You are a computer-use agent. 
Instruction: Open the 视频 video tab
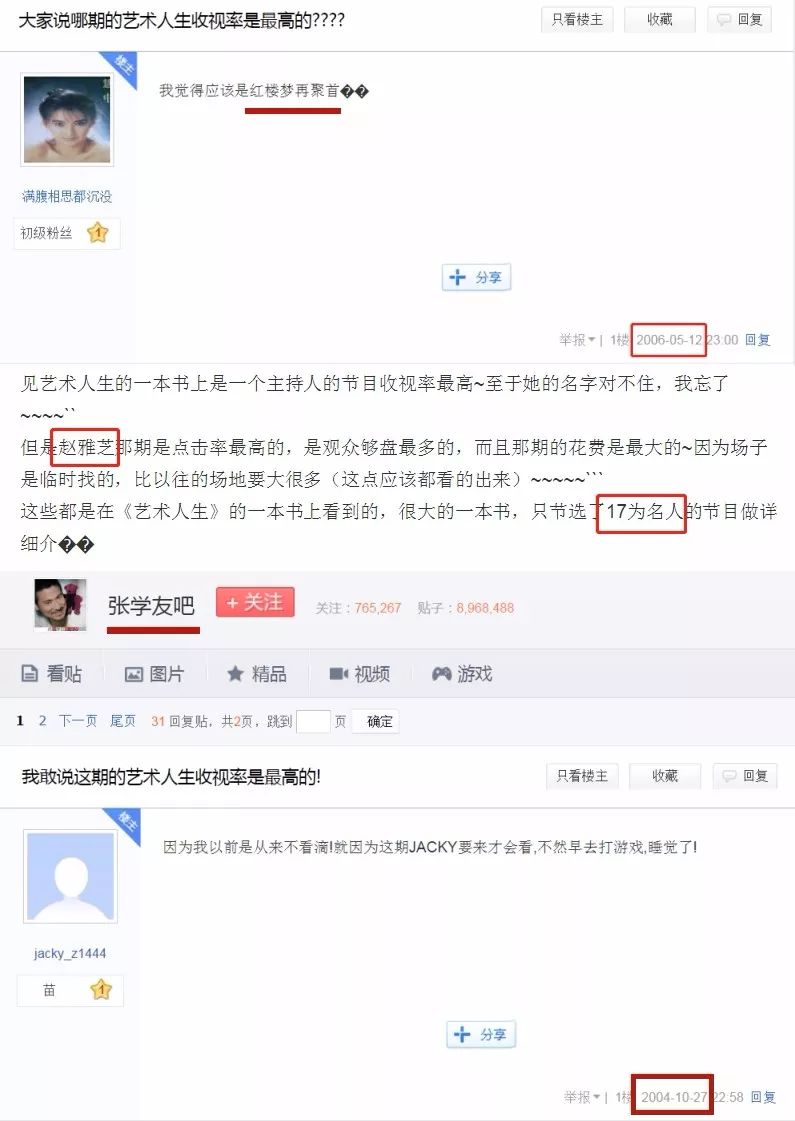point(359,673)
